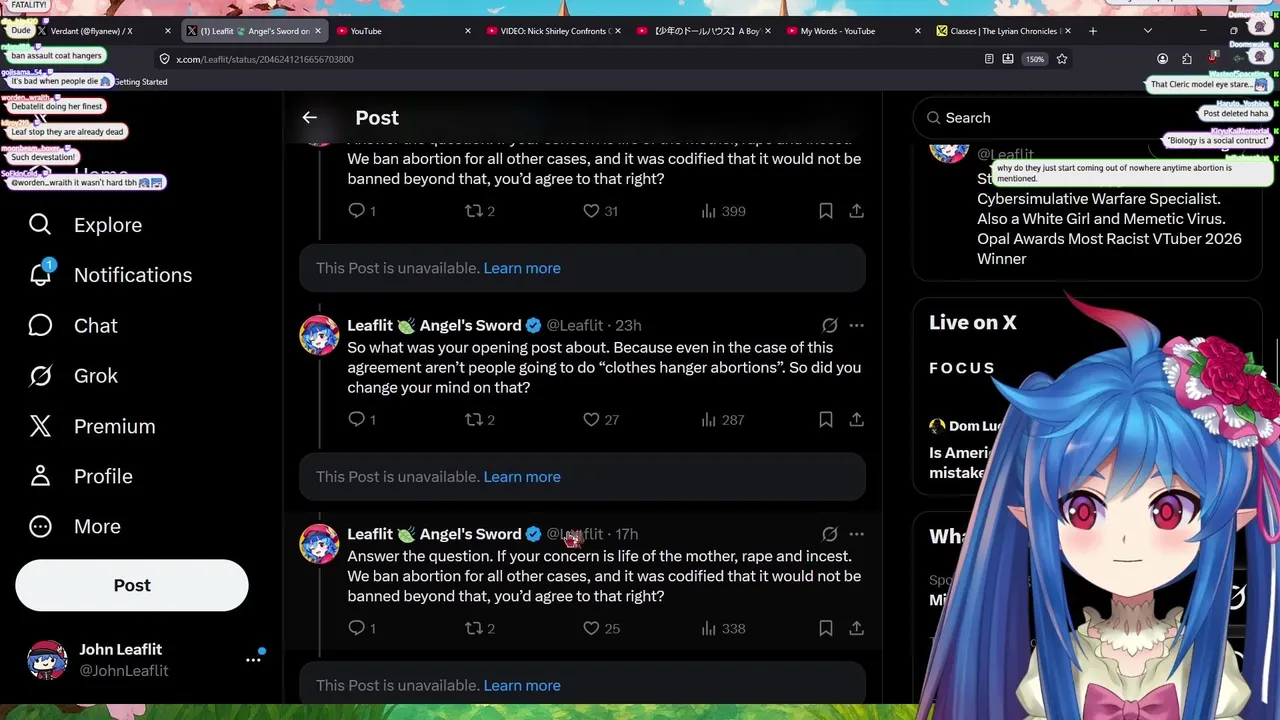Open the 23h timestamp link
This screenshot has width=1280, height=720.
628,325
